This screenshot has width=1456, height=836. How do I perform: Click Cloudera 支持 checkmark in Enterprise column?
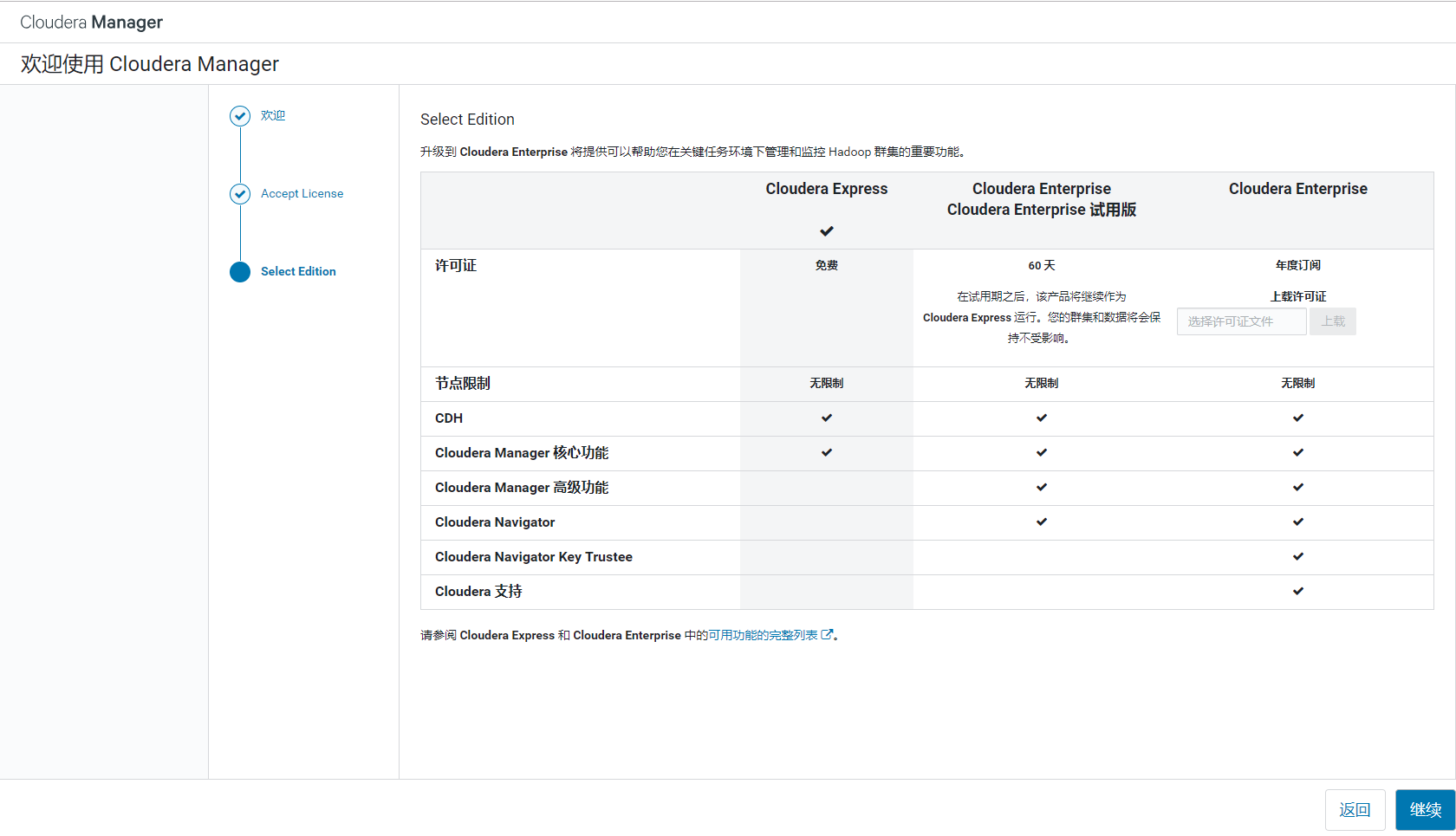coord(1298,591)
